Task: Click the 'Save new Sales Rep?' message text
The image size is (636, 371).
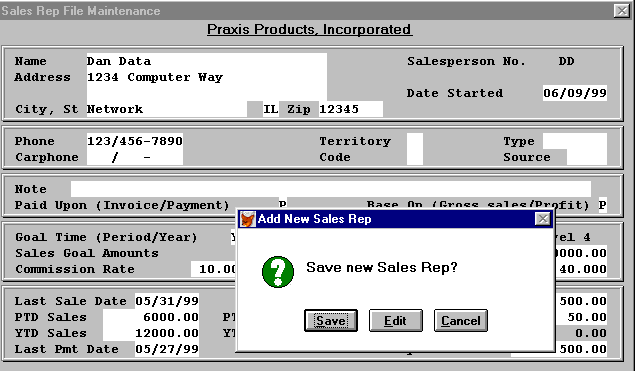Action: (382, 268)
